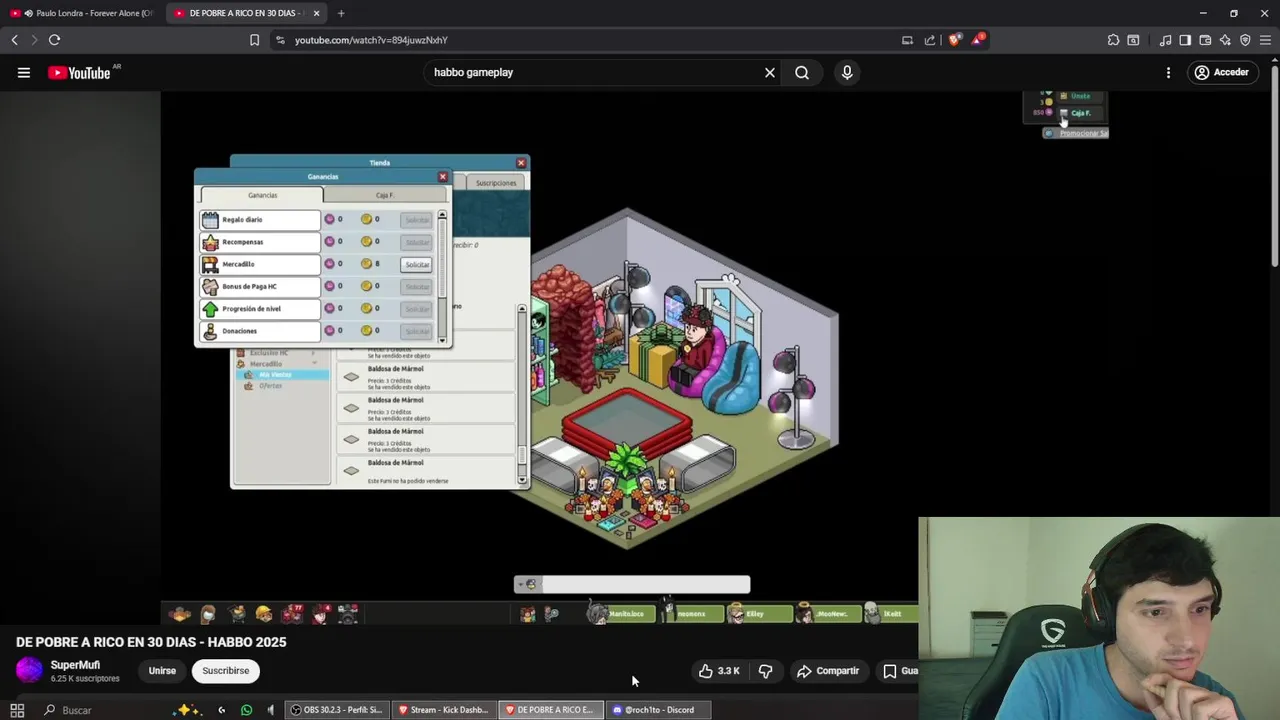Share the video via Compartir
Image resolution: width=1280 pixels, height=720 pixels.
pyautogui.click(x=828, y=671)
